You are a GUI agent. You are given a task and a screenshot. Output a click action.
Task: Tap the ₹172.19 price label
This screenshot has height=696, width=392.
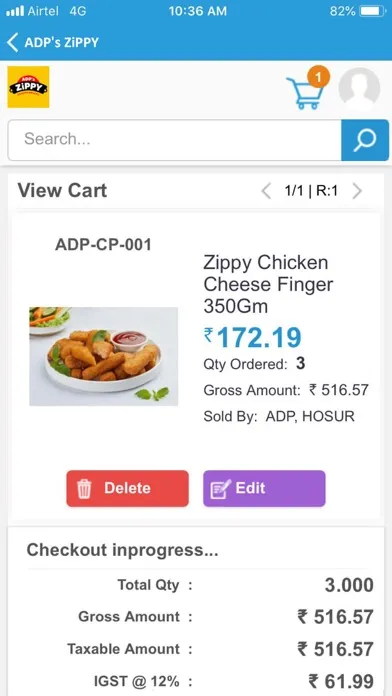[x=253, y=337]
